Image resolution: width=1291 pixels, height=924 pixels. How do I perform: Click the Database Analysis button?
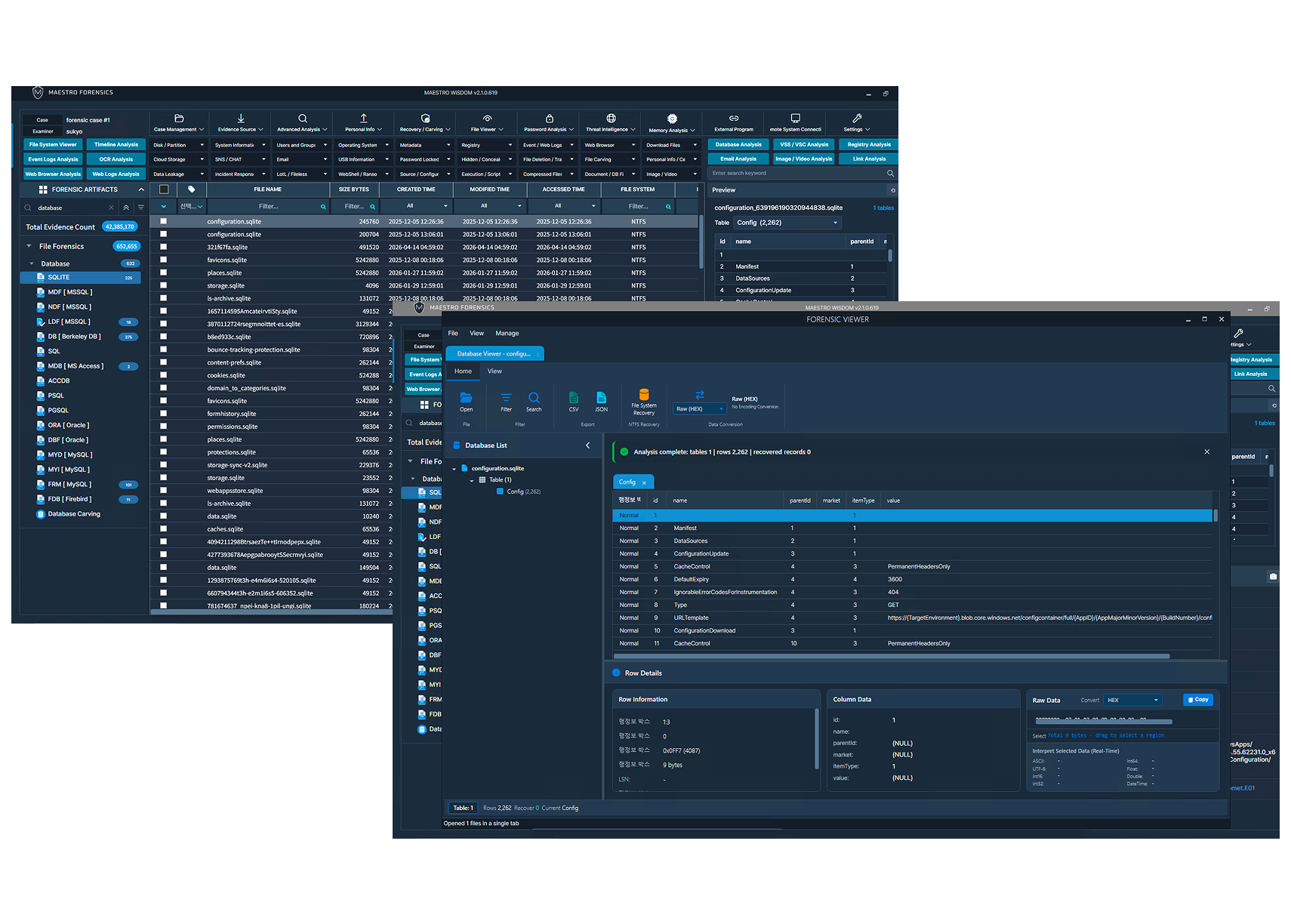click(738, 144)
